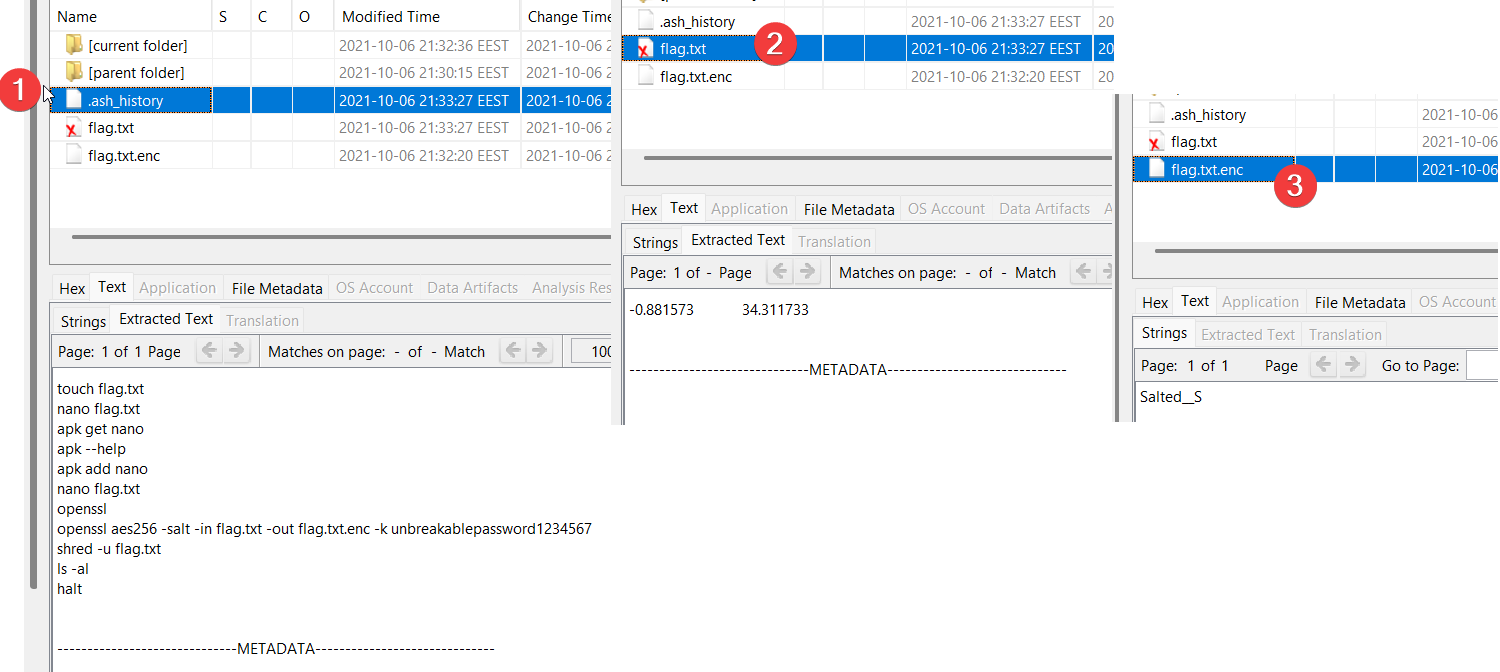Open File Metadata tab in left panel

pyautogui.click(x=277, y=288)
